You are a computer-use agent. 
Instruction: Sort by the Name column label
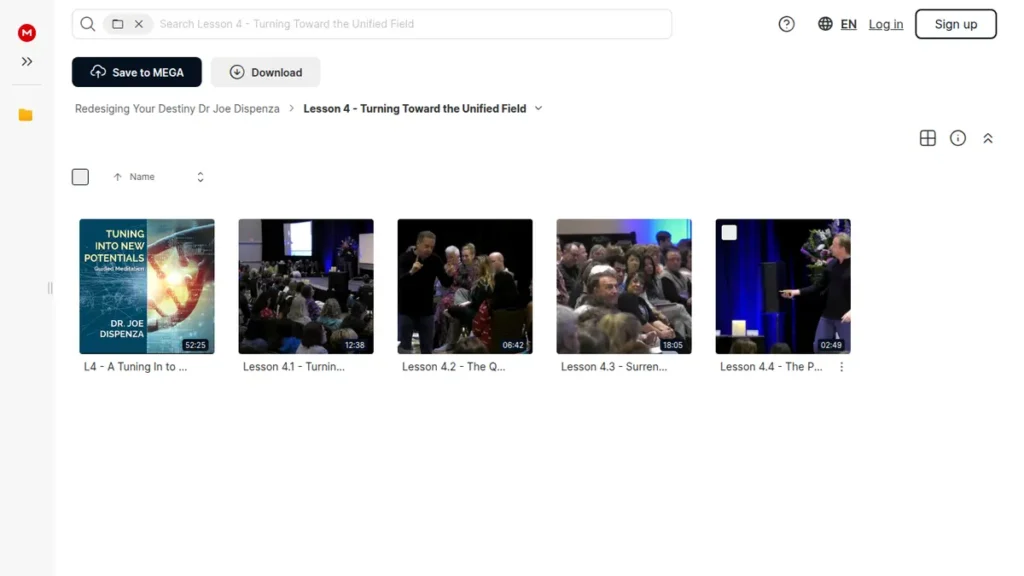(142, 177)
